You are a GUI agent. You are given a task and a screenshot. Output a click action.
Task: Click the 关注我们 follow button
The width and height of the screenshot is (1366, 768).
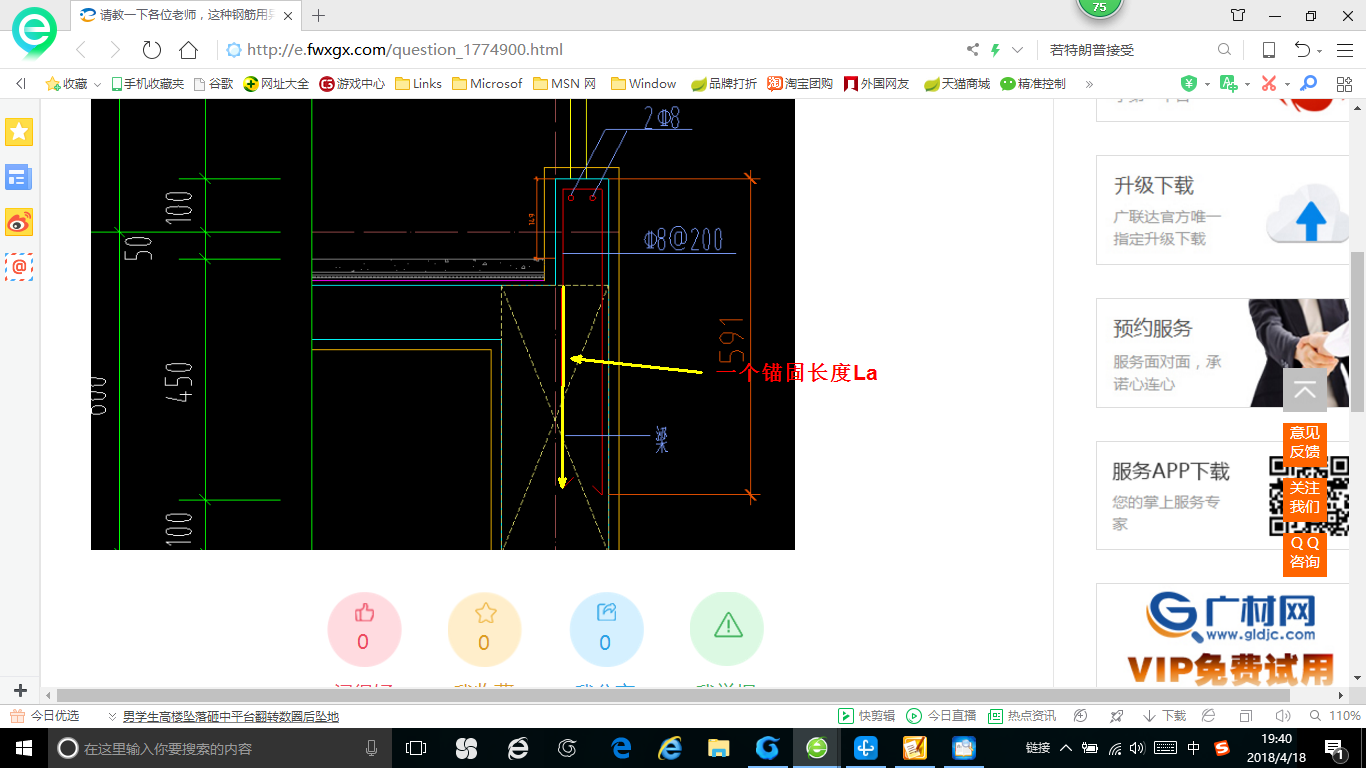point(1305,498)
